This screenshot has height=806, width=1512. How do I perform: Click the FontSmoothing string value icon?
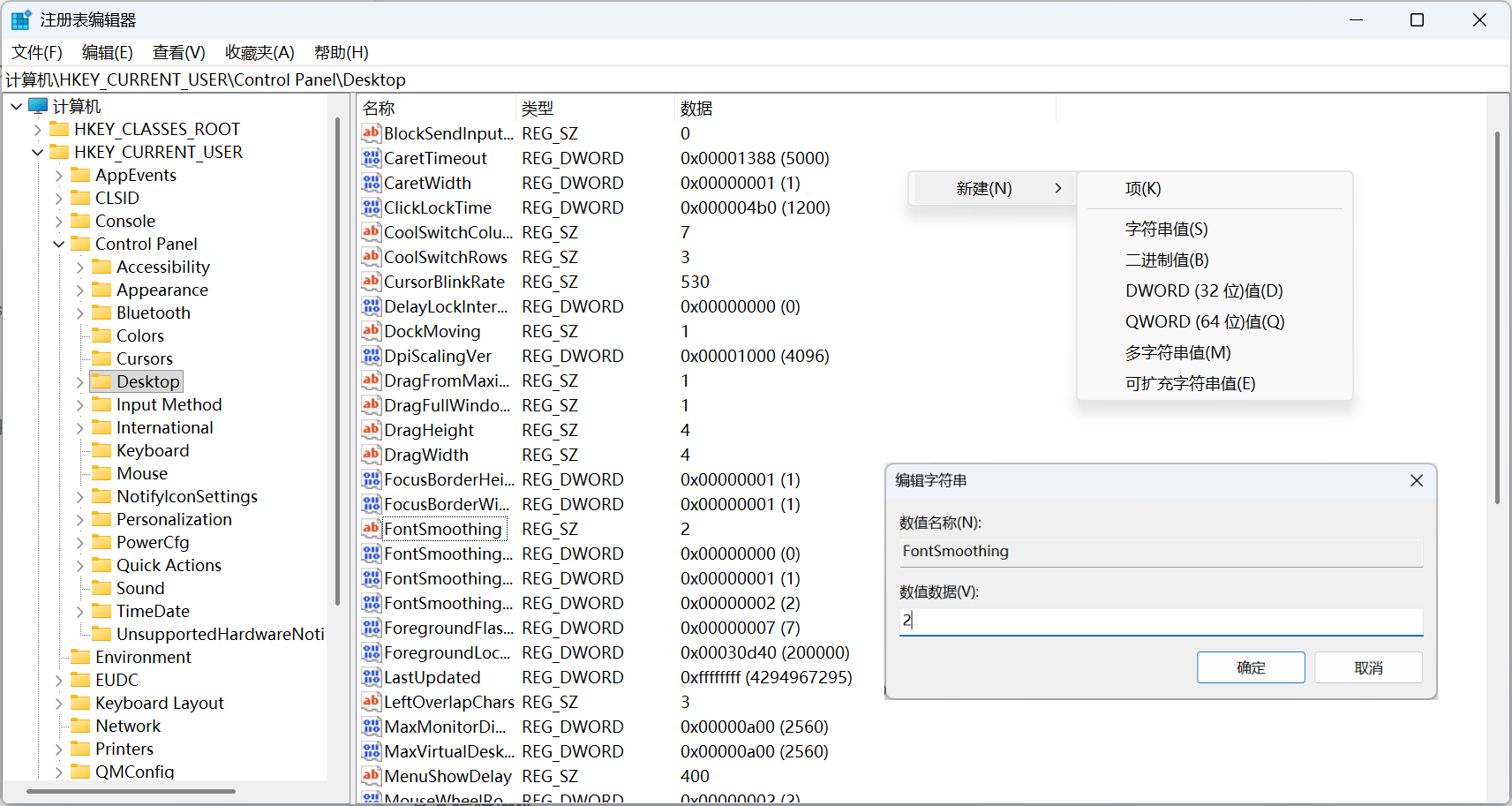(371, 529)
